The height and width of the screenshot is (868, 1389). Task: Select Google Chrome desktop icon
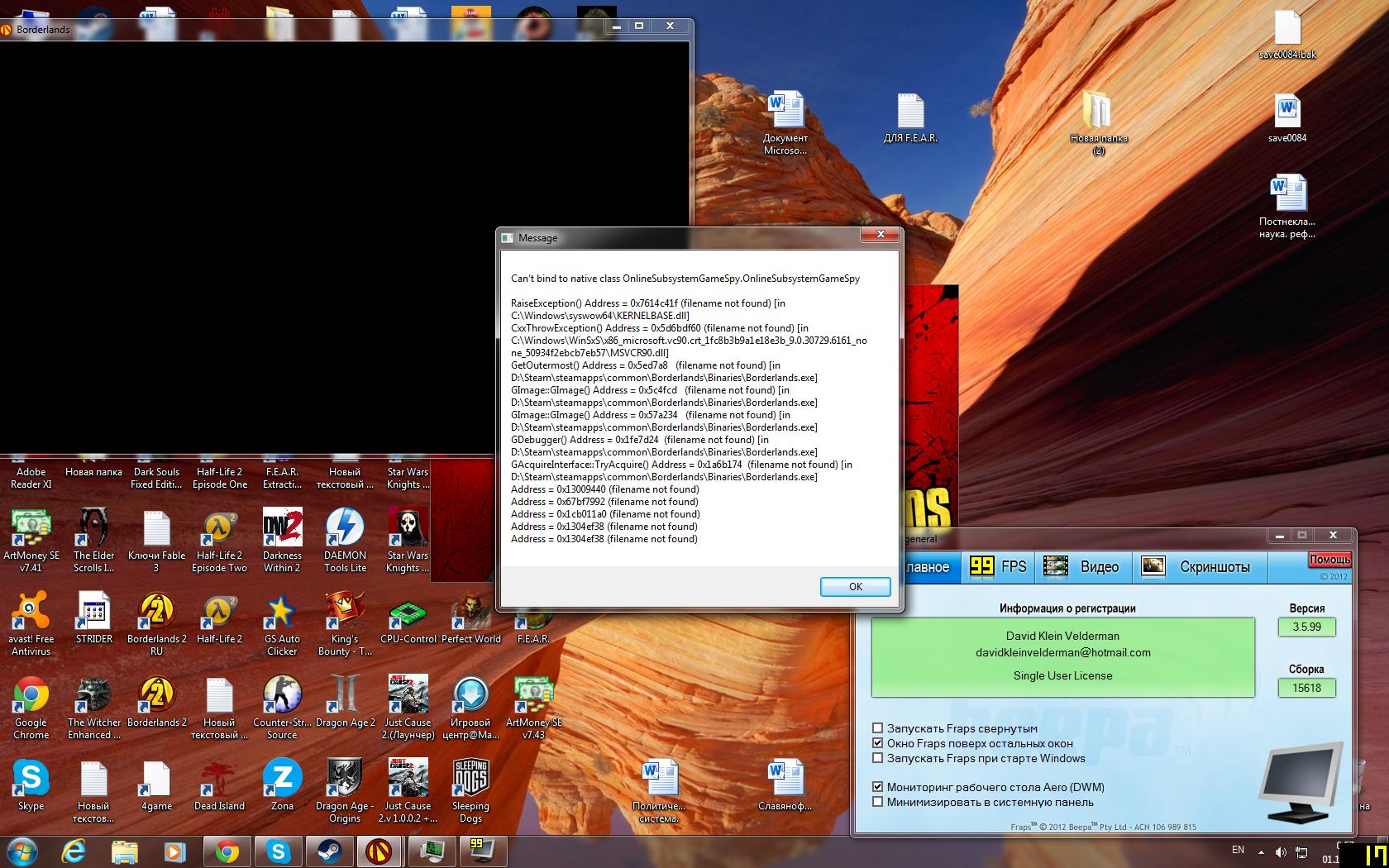coord(31,708)
